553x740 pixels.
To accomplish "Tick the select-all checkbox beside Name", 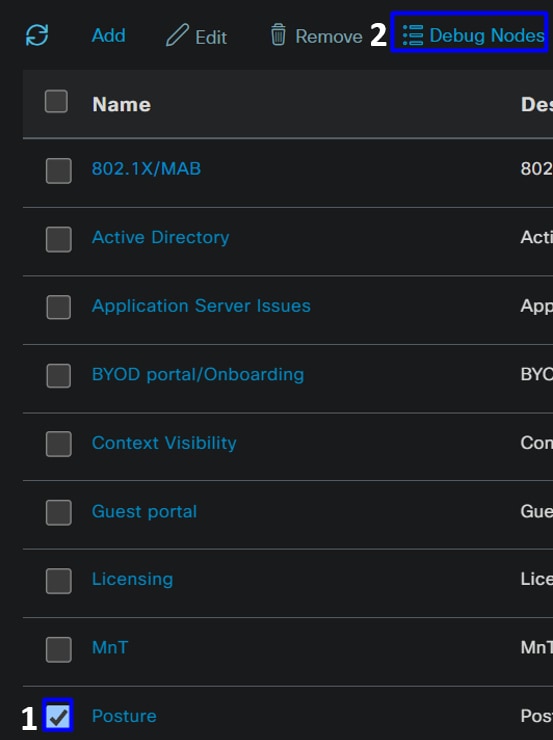I will coord(56,101).
